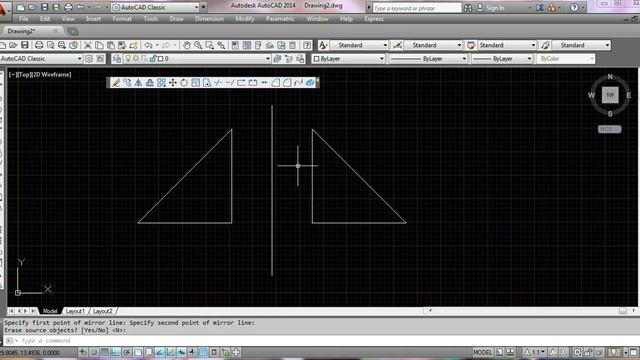640x360 pixels.
Task: Click the Save icon in the Standard toolbar
Action: (x=25, y=45)
